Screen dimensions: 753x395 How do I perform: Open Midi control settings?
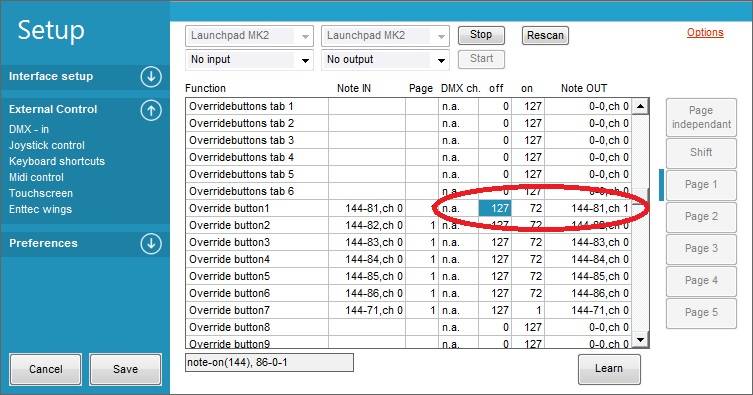[36, 177]
